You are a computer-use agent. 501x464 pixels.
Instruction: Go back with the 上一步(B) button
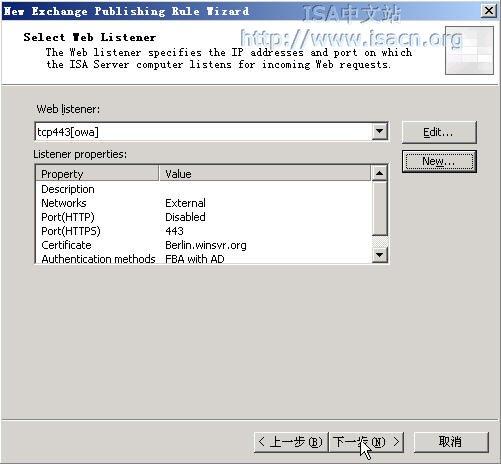pos(291,442)
